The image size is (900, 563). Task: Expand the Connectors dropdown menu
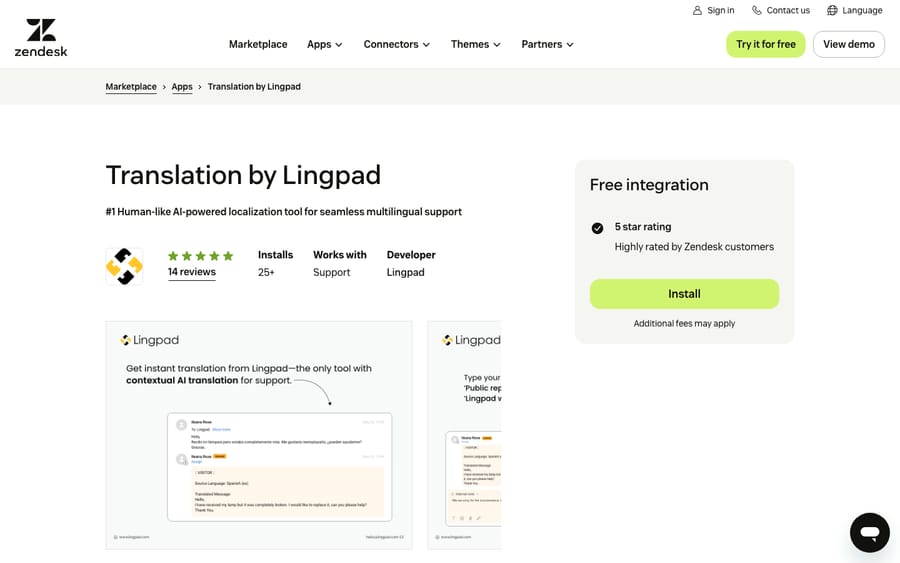tap(396, 44)
